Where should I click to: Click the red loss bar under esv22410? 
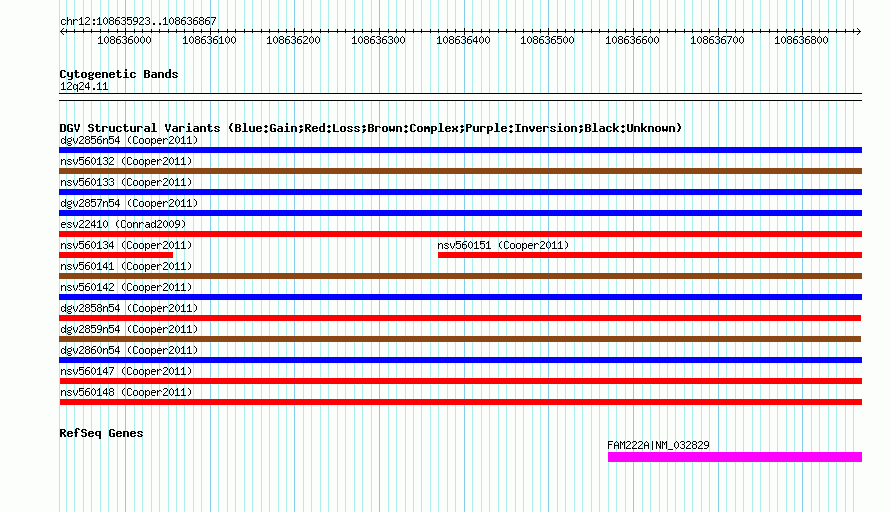click(460, 234)
